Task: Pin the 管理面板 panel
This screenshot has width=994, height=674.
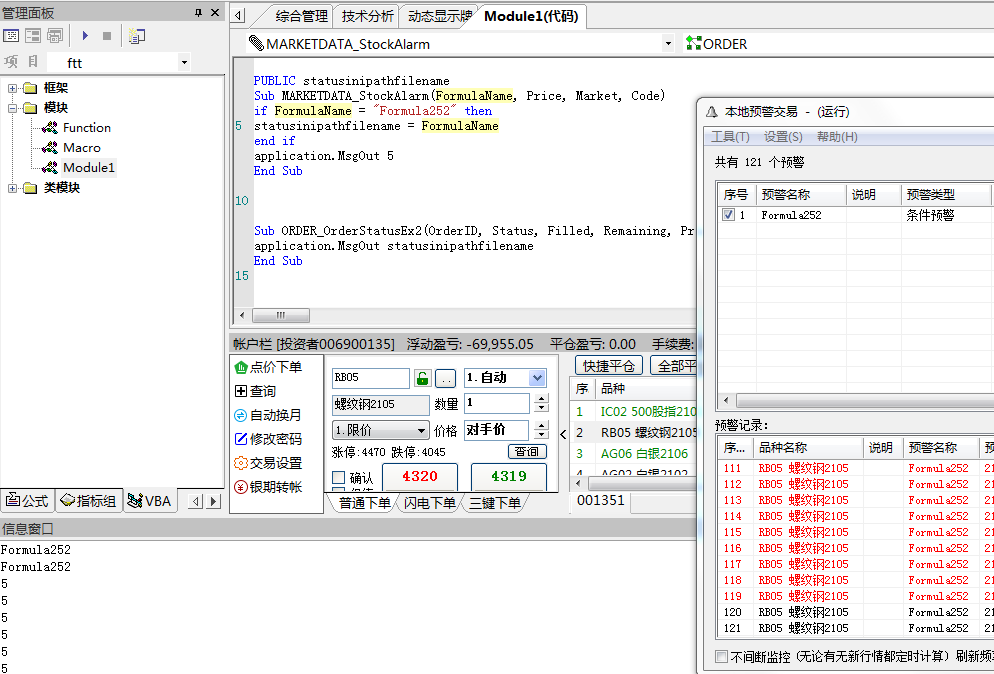Action: (x=198, y=13)
